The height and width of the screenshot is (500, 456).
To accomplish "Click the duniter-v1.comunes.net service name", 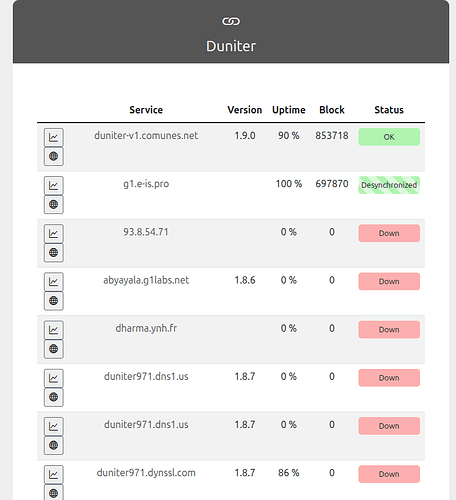I will point(146,136).
